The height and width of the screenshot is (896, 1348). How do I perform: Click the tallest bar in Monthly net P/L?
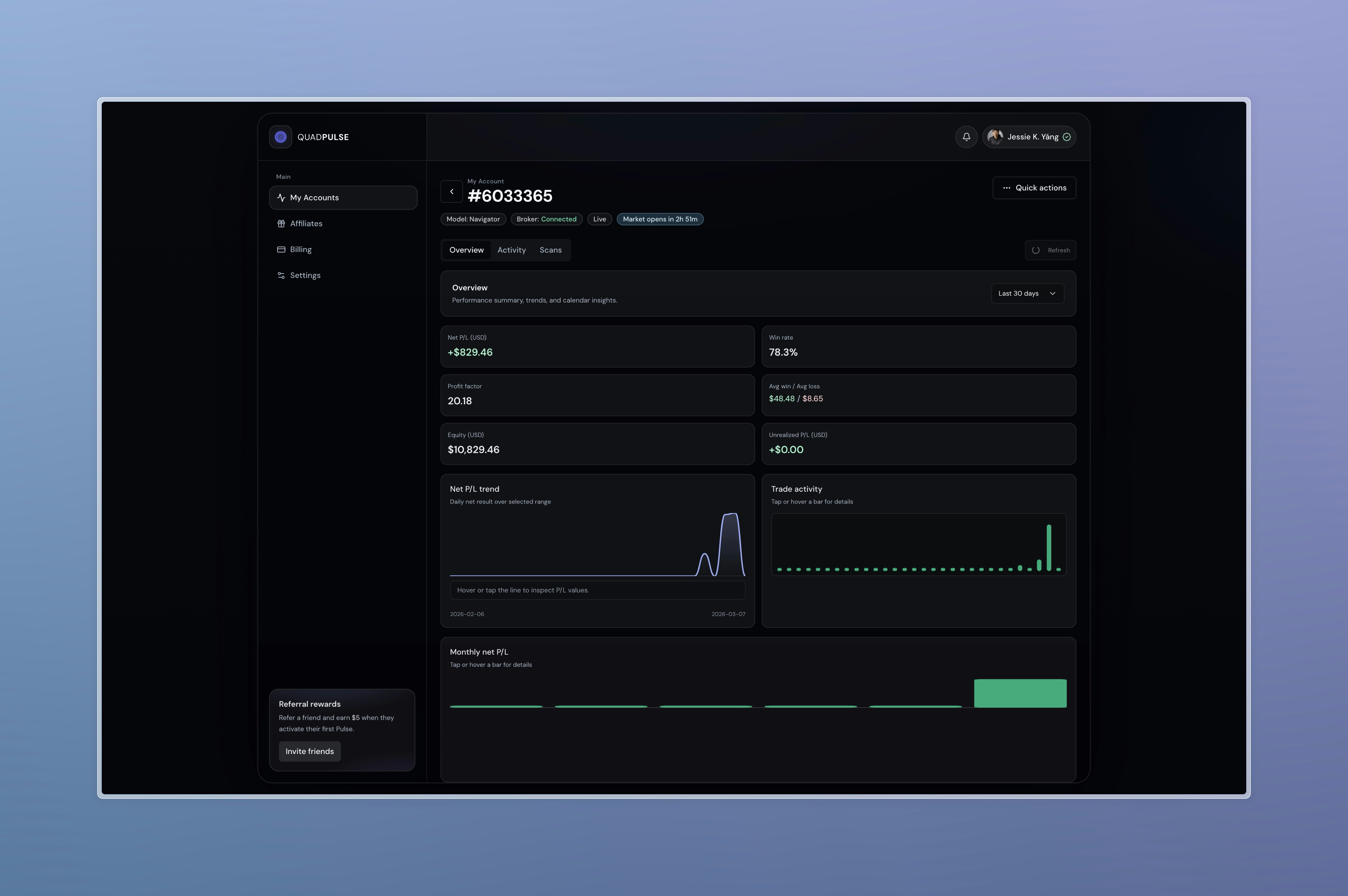point(1020,693)
